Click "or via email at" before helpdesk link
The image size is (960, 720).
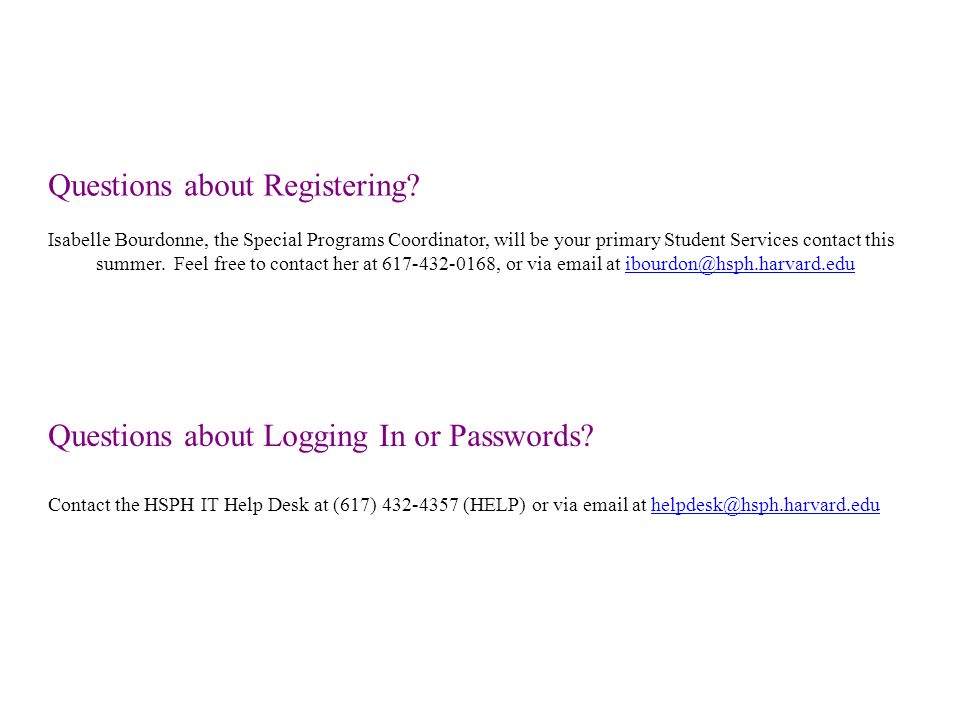click(x=589, y=504)
